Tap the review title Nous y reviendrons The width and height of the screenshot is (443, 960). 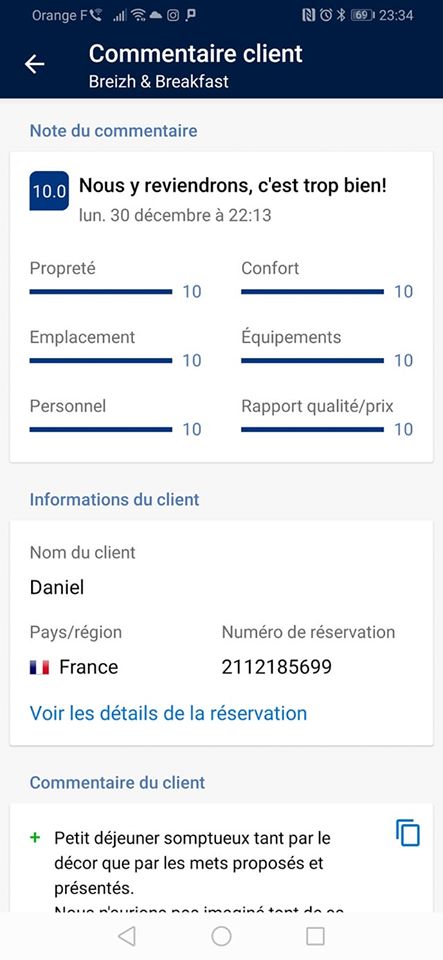click(x=233, y=186)
